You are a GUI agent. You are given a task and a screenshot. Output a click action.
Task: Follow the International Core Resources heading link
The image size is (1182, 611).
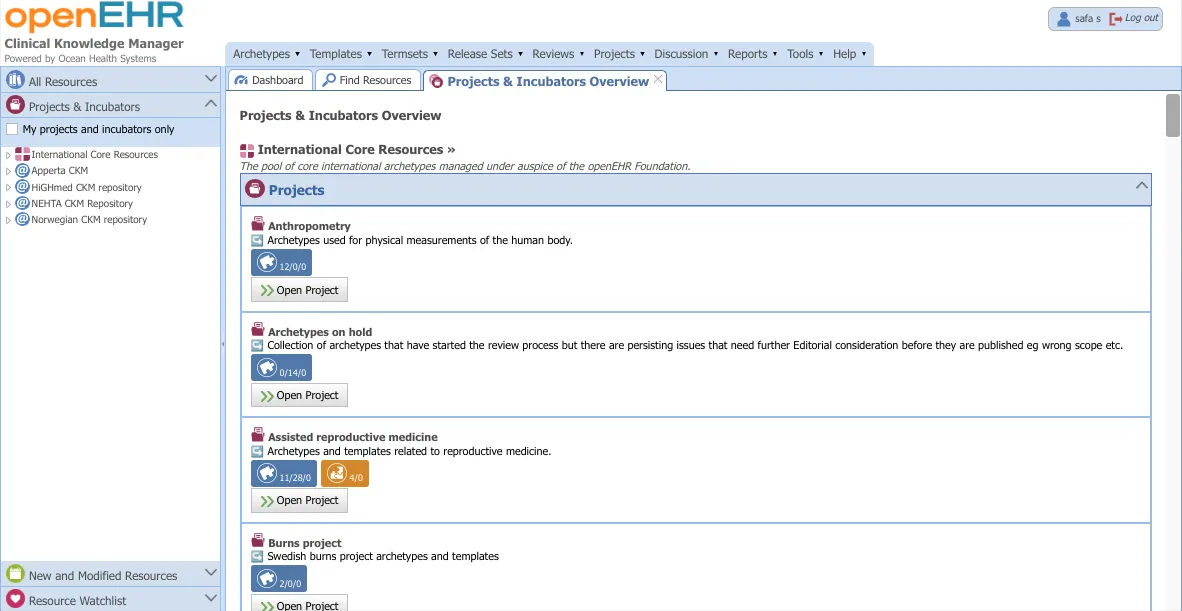point(355,150)
